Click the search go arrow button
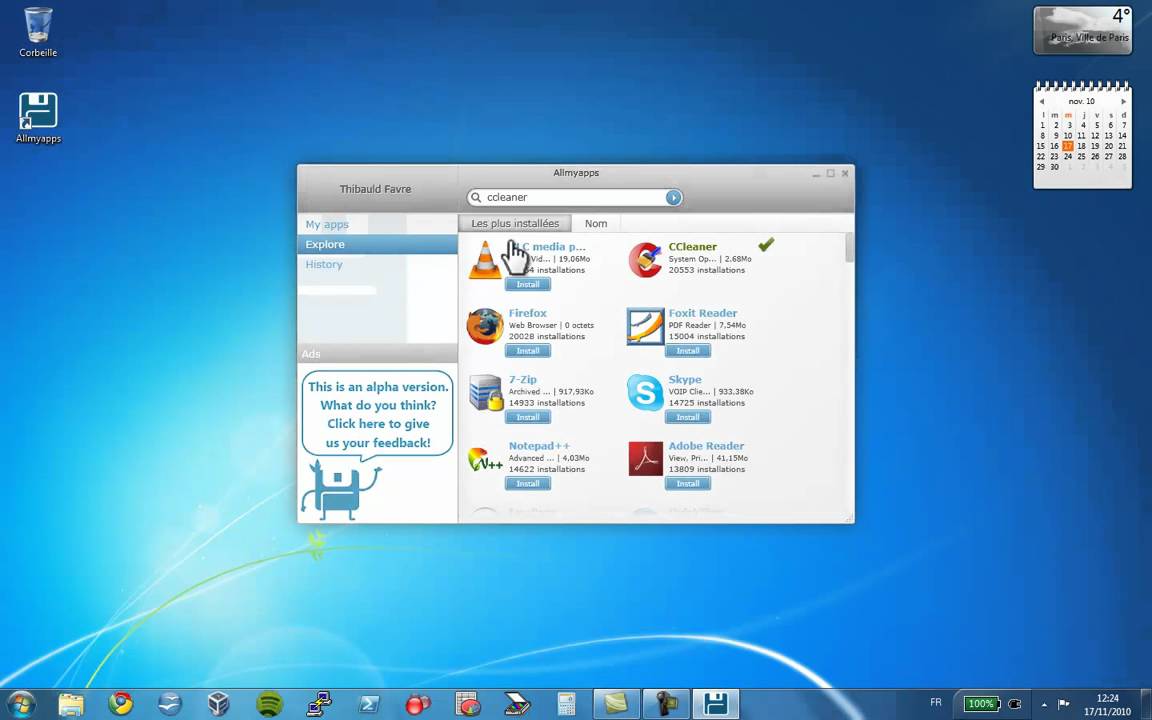Viewport: 1152px width, 720px height. (673, 197)
